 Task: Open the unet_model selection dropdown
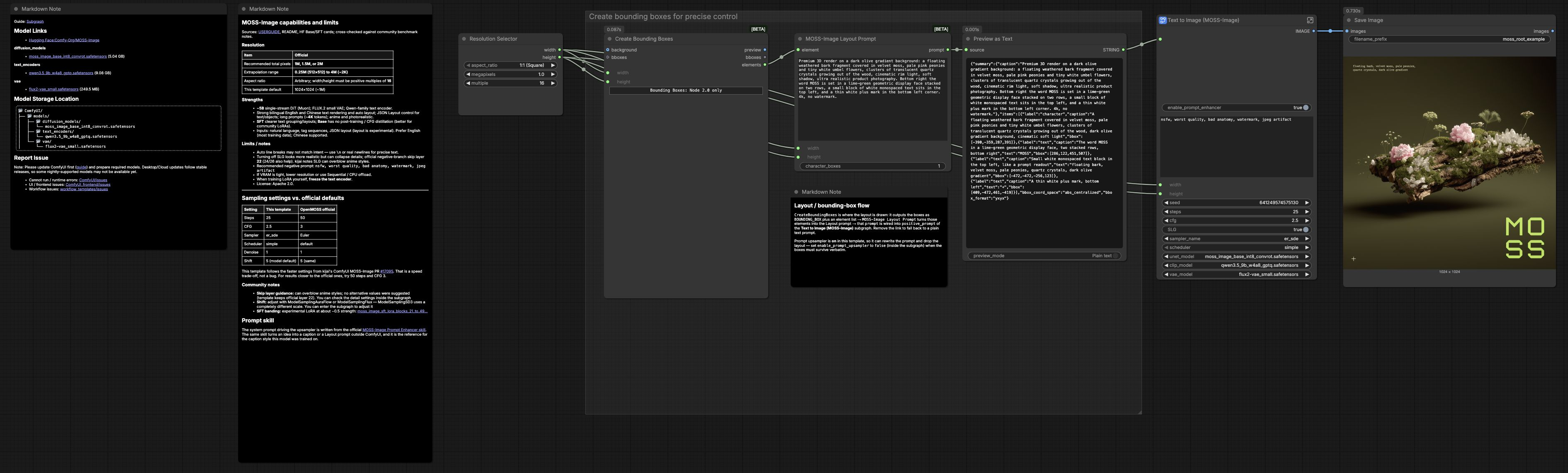coord(1236,256)
